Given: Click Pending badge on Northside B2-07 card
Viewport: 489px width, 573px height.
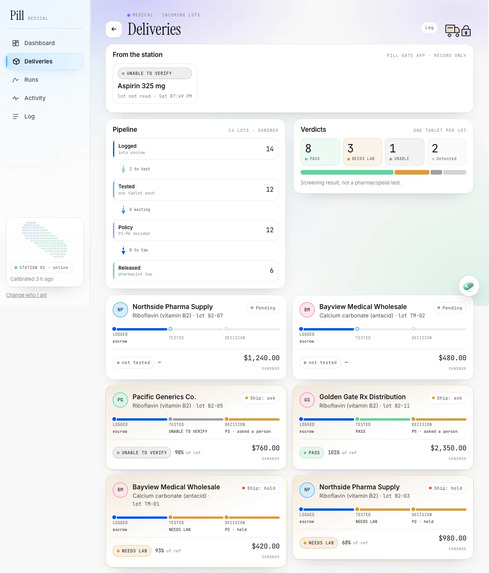Looking at the screenshot, I should [x=263, y=308].
